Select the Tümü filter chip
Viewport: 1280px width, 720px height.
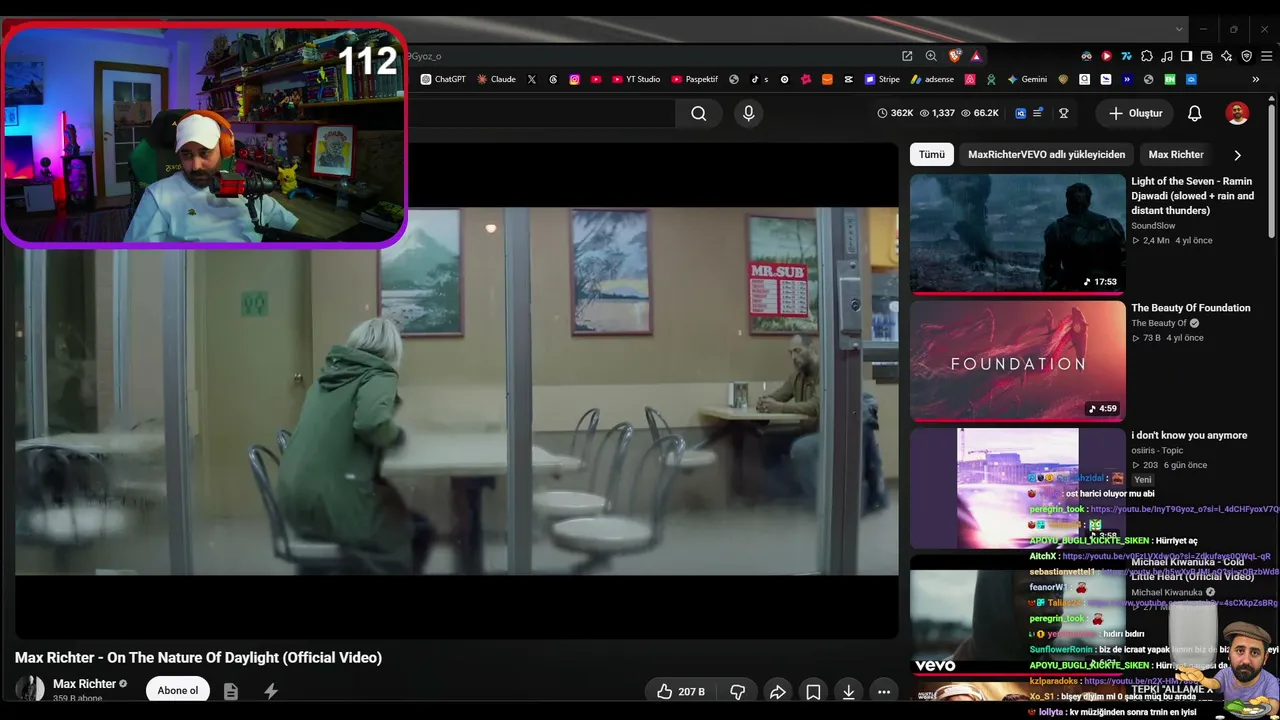pos(932,155)
